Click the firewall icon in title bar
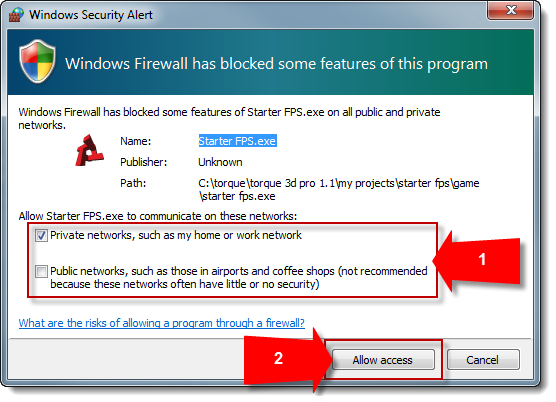Viewport: 556px width, 402px height. click(16, 15)
